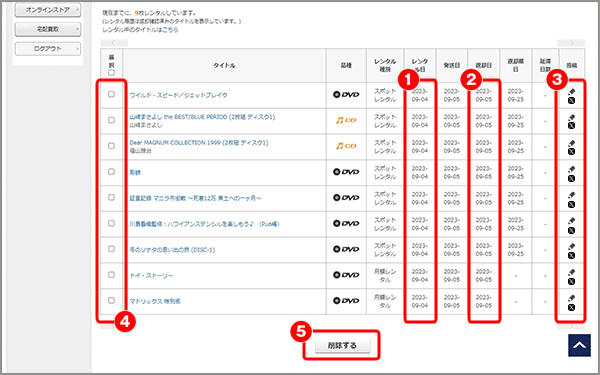Open ワイルド・スピード／ジェットブレイク title link
The width and height of the screenshot is (600, 375).
179,95
